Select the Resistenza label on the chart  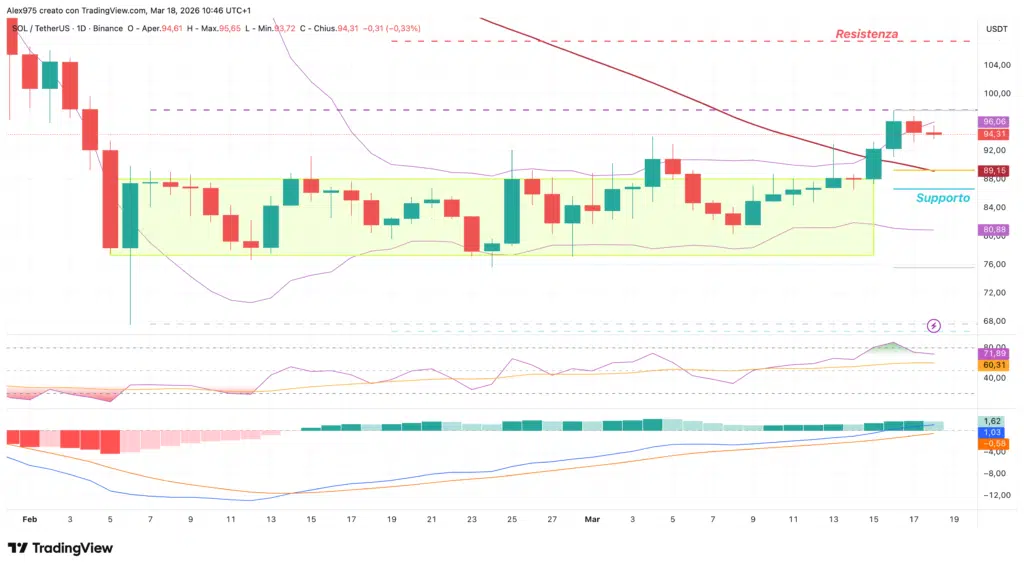coord(866,34)
